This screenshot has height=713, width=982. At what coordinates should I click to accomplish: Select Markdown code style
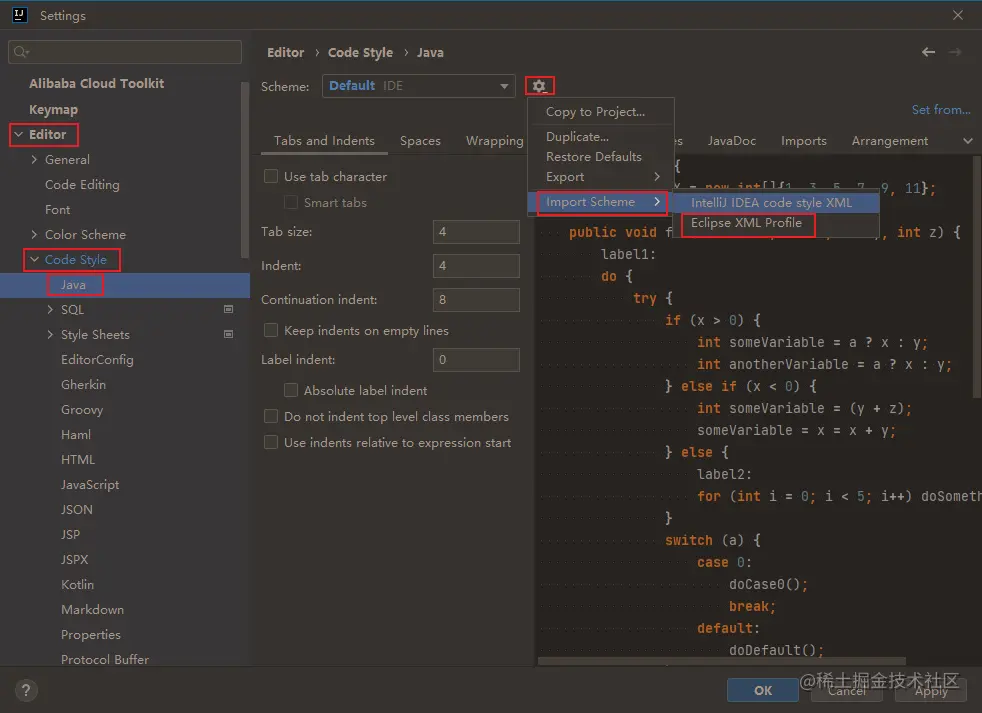coord(92,610)
